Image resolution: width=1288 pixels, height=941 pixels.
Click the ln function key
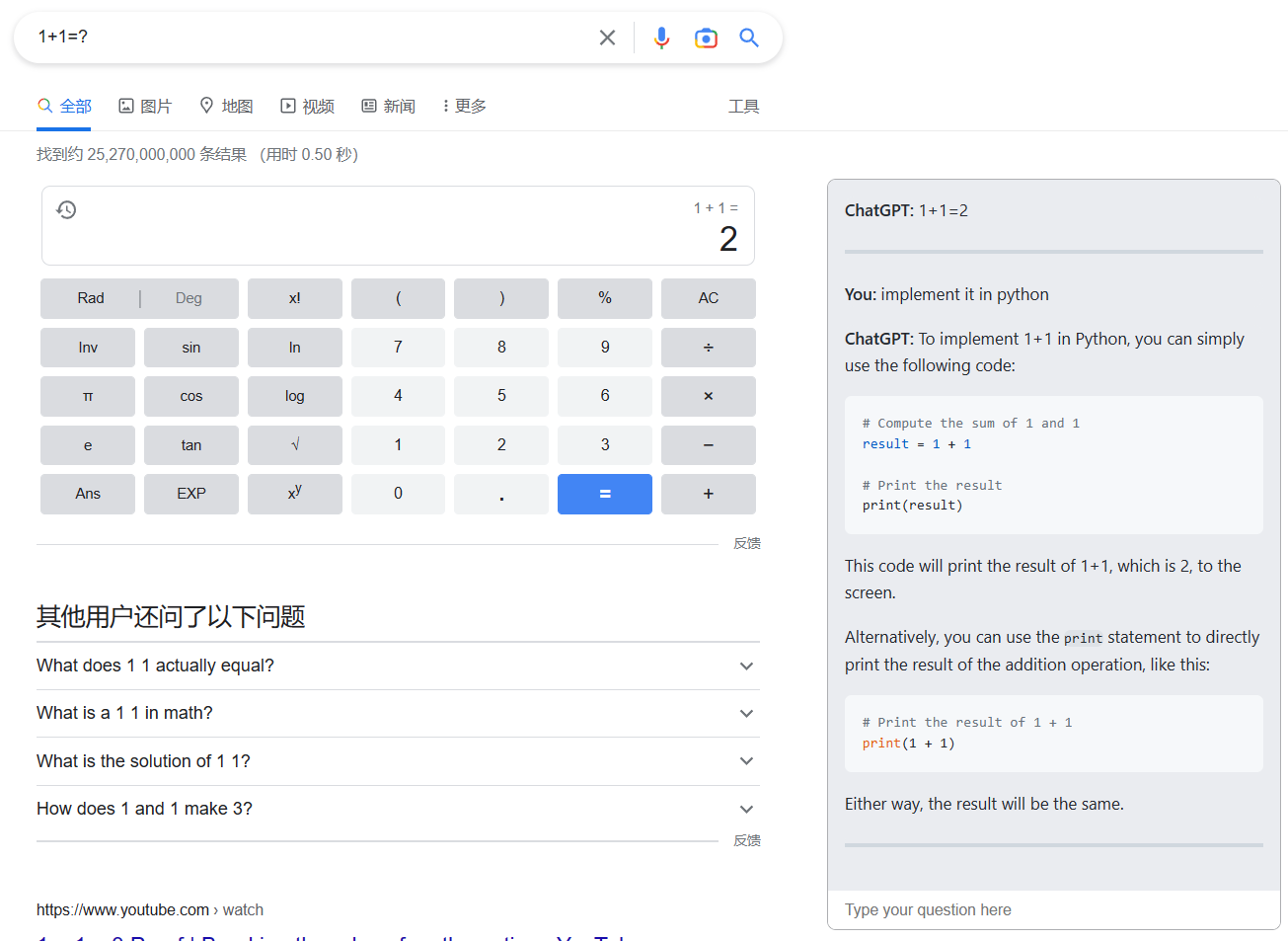295,348
